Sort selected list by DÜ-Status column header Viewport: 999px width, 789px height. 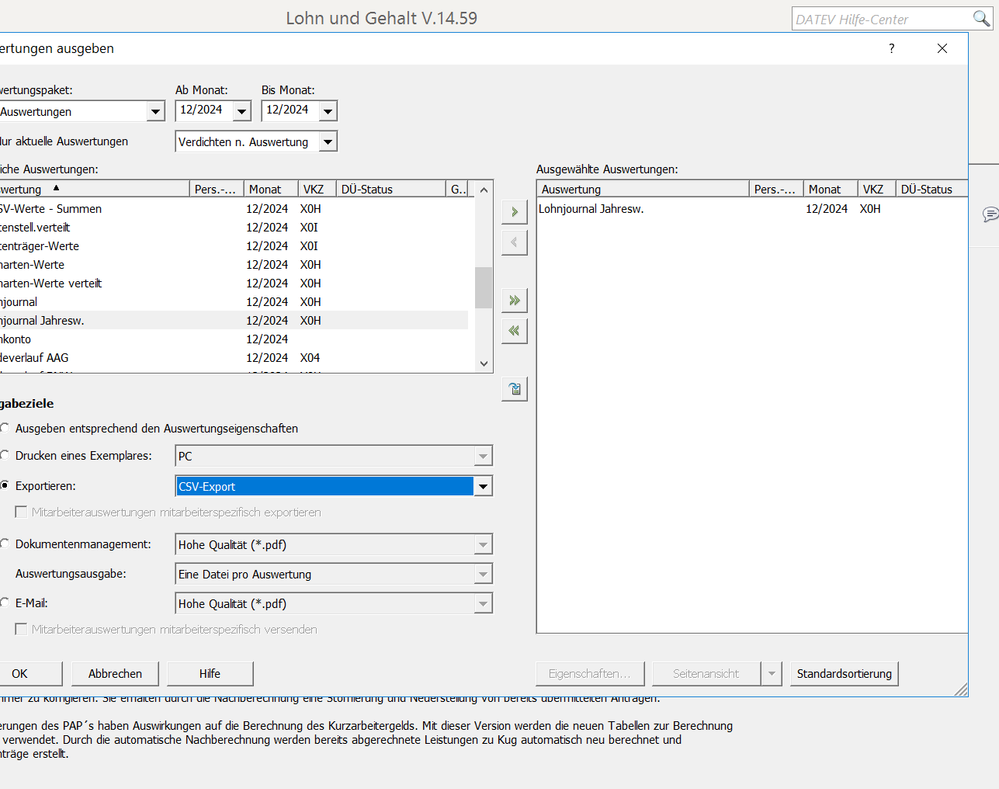[931, 189]
